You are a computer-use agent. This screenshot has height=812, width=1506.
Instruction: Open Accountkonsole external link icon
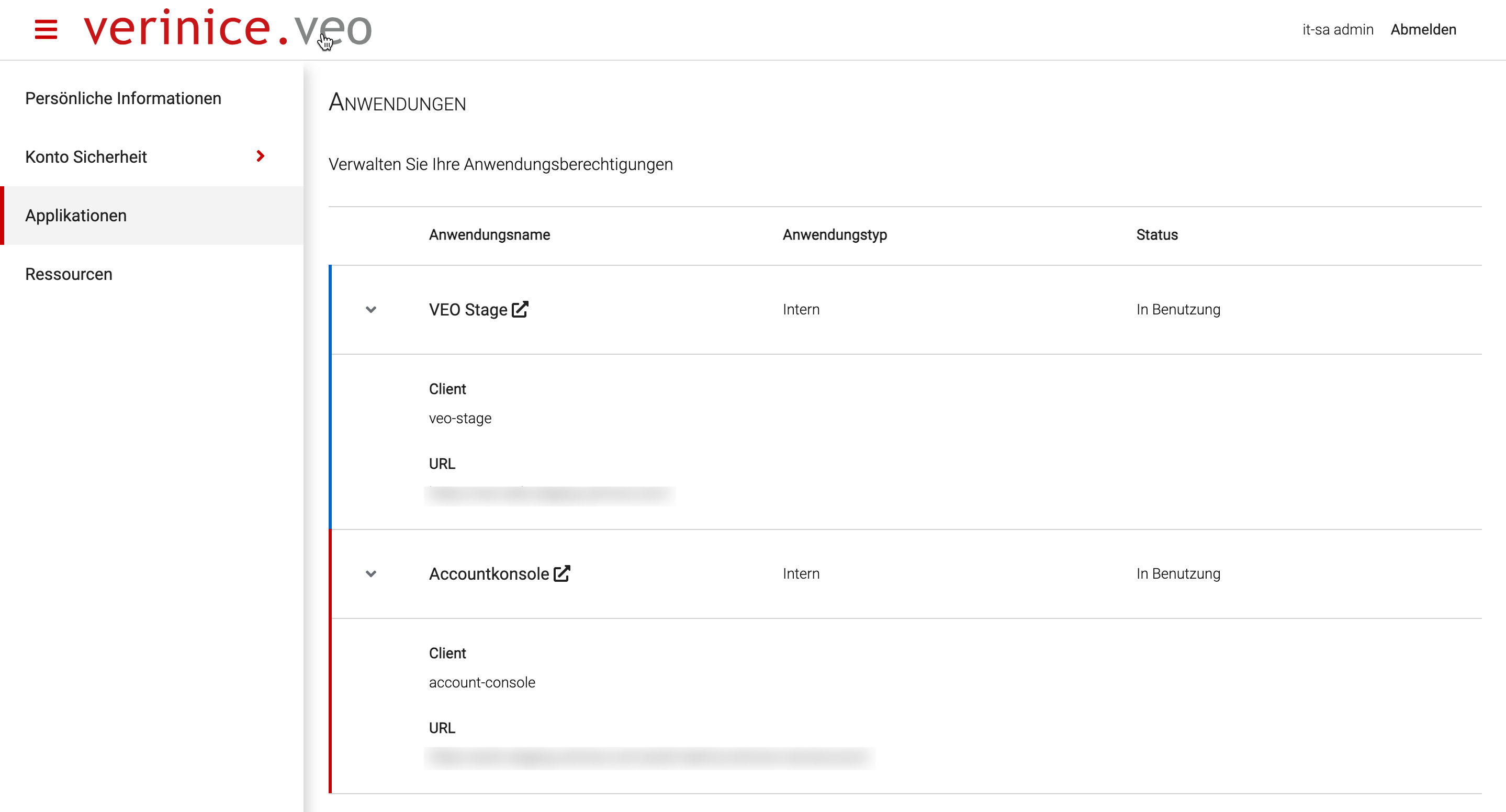(x=562, y=573)
